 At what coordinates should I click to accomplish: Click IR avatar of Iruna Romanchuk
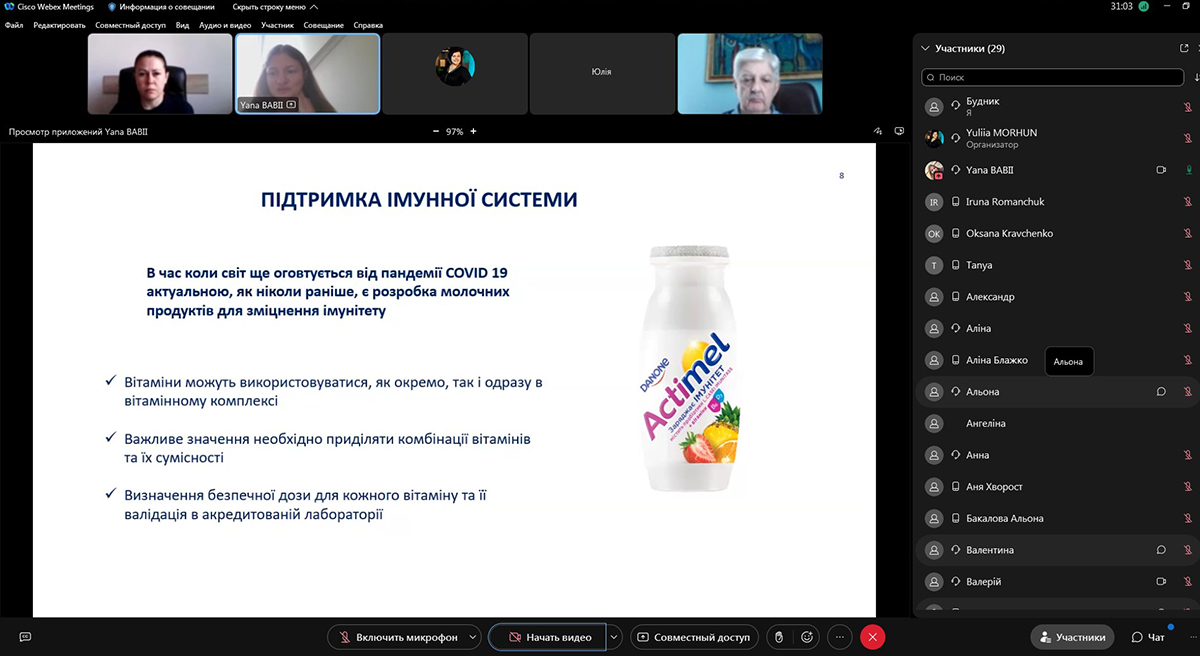(x=934, y=202)
